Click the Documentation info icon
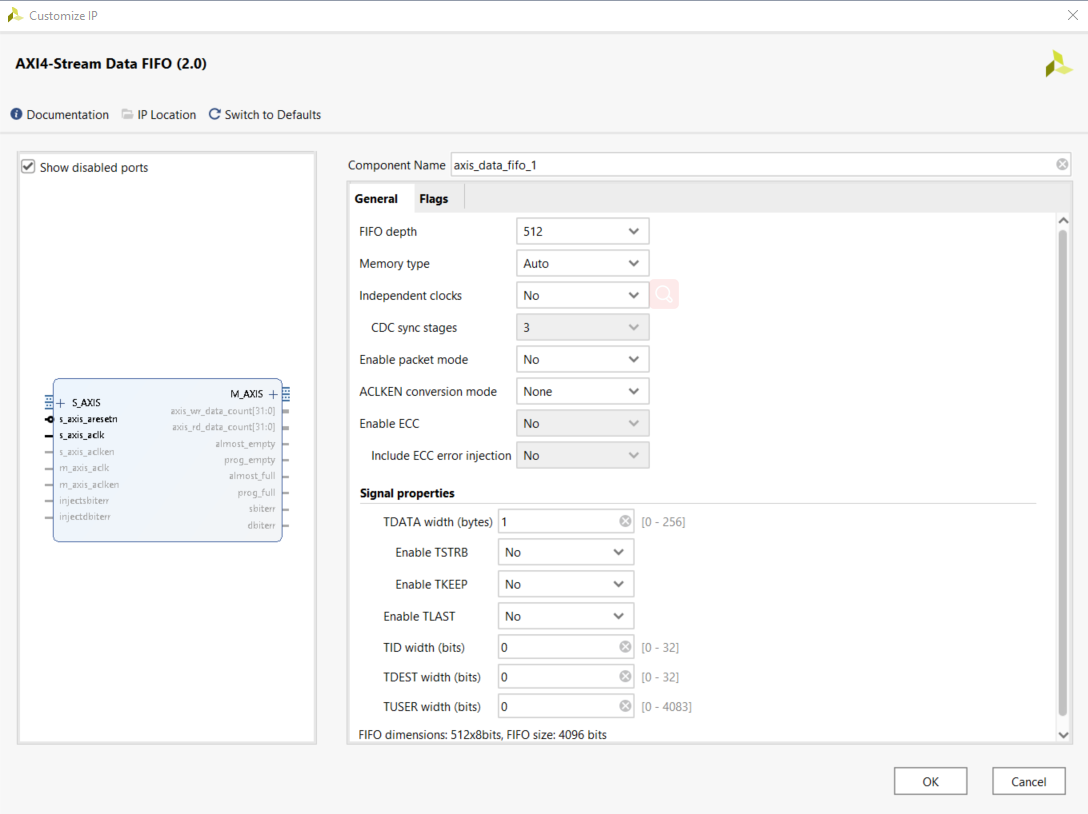 17,114
